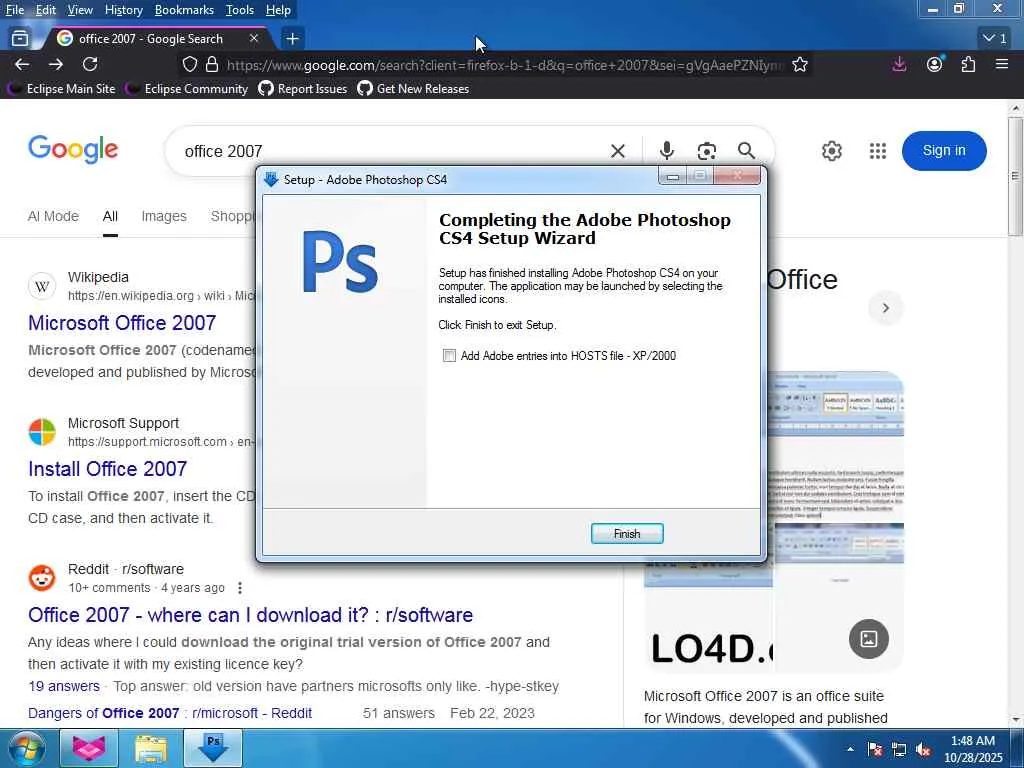1024x768 pixels.
Task: Click the Google logo
Action: (73, 150)
